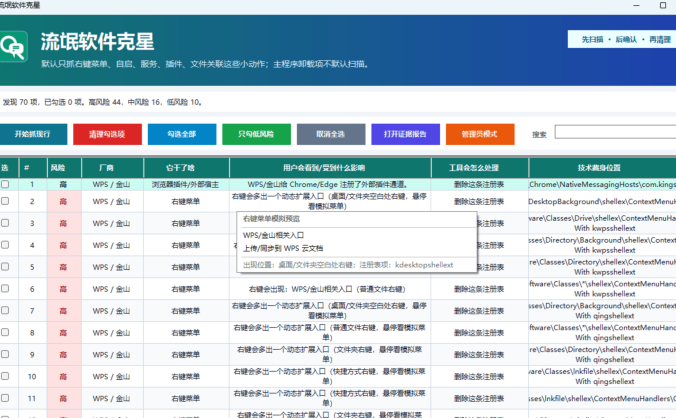
Task: Sort by the 它干了啥 column header
Action: tap(186, 168)
